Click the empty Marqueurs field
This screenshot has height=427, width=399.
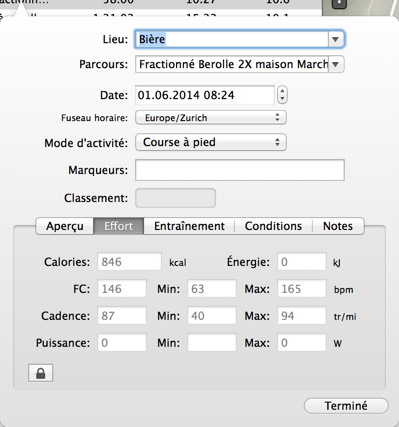click(x=240, y=170)
